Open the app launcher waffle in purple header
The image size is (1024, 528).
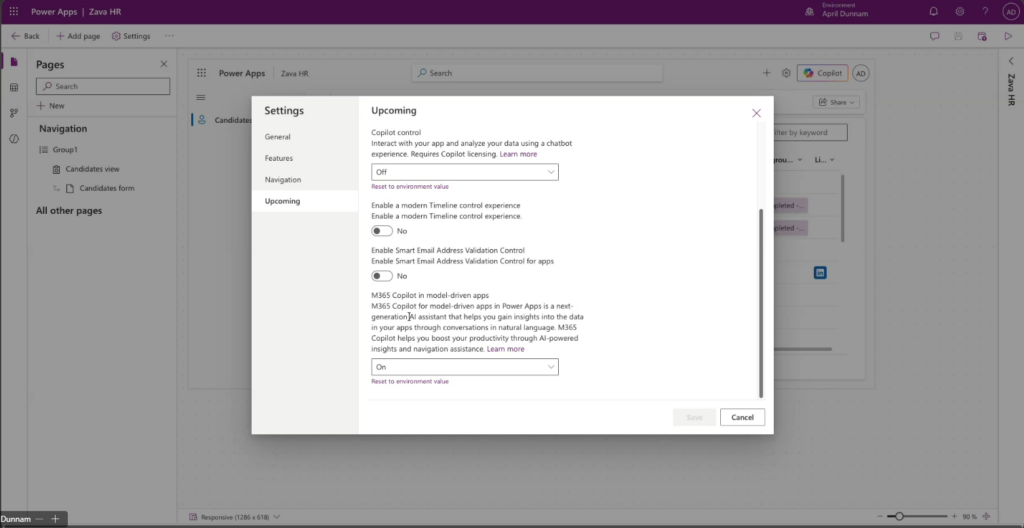point(14,11)
